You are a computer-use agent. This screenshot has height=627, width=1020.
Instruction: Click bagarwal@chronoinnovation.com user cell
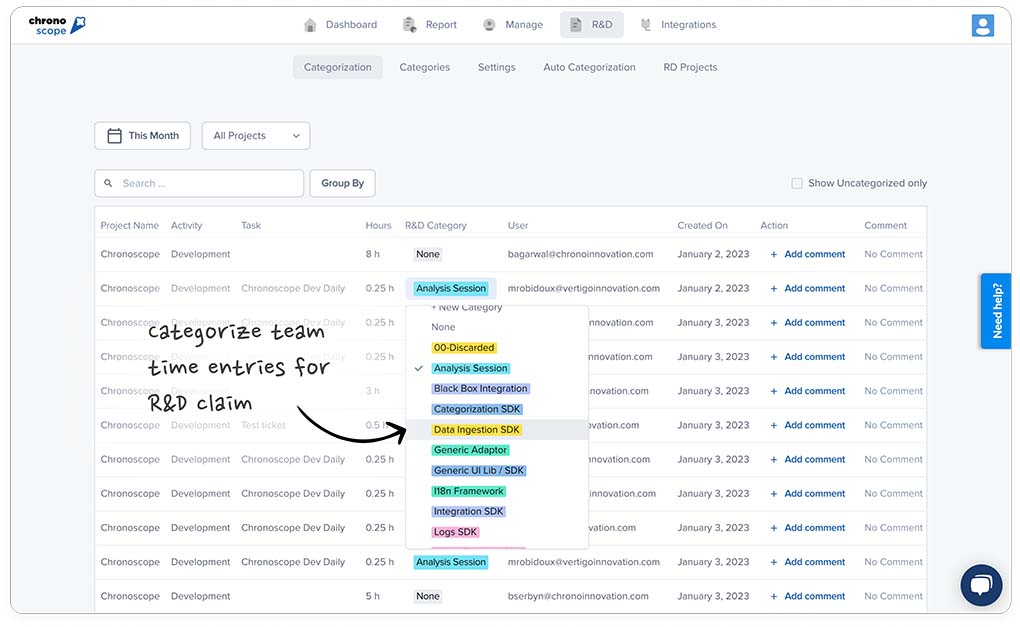[x=580, y=254]
